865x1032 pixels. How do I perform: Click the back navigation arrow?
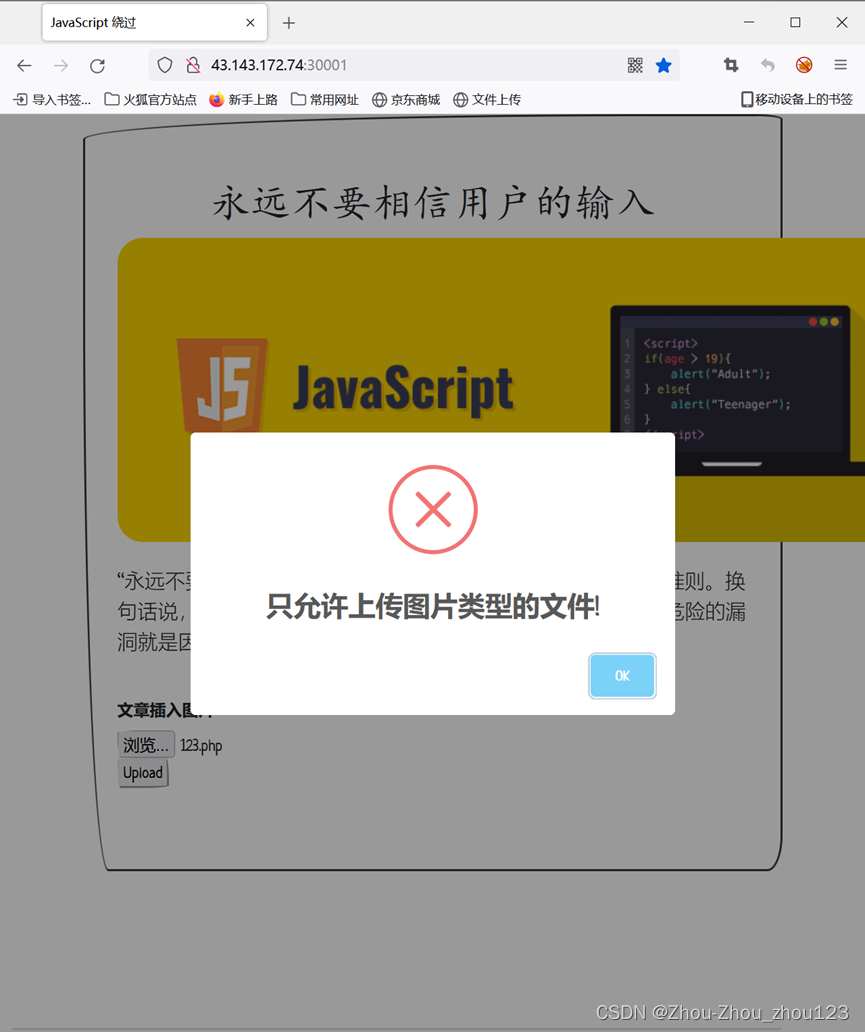click(x=24, y=65)
